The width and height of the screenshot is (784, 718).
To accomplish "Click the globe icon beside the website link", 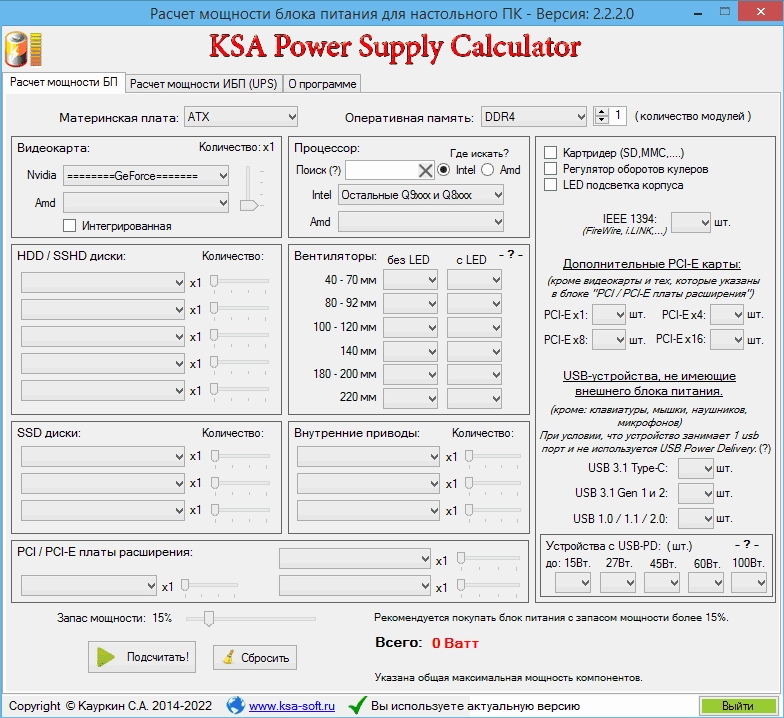I will click(x=236, y=706).
